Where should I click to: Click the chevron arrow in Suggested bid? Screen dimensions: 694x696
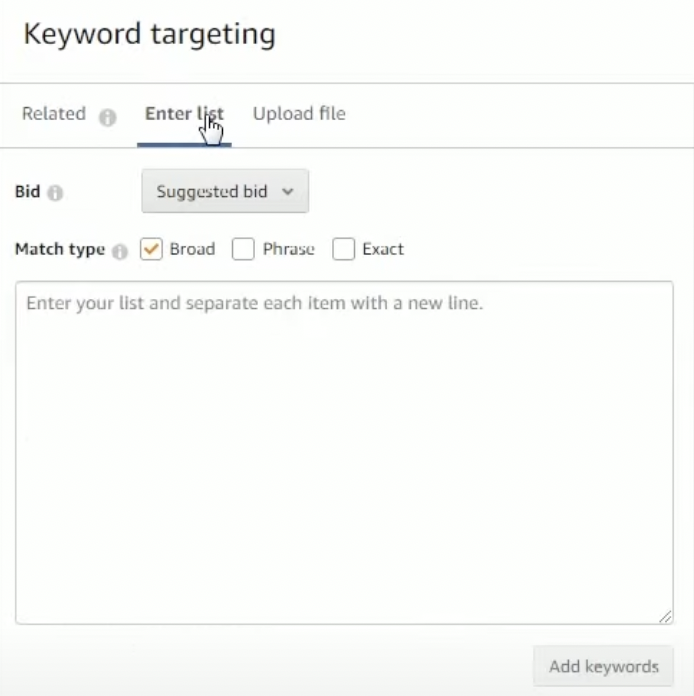288,191
